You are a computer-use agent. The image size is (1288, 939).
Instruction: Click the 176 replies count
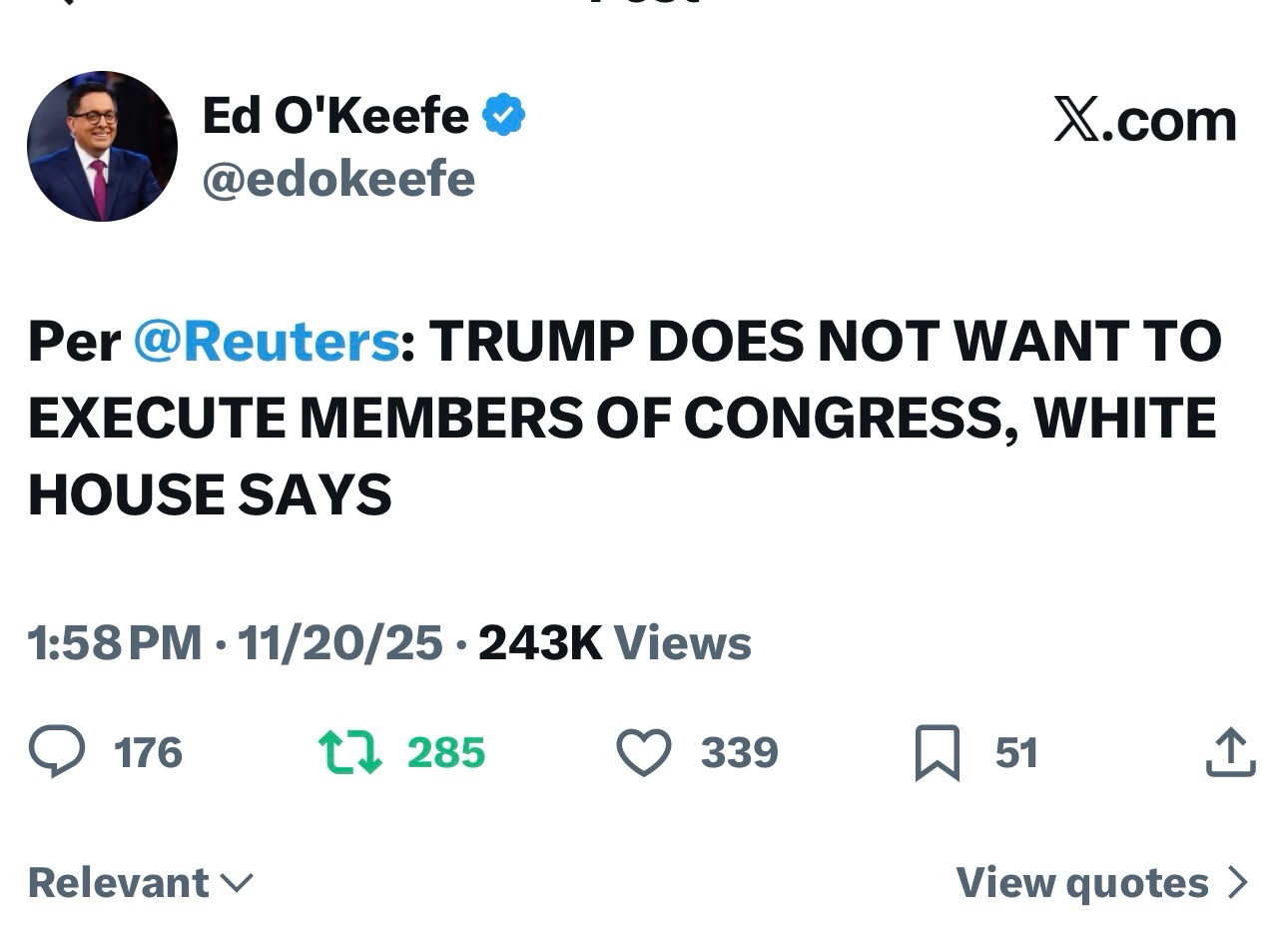(148, 752)
